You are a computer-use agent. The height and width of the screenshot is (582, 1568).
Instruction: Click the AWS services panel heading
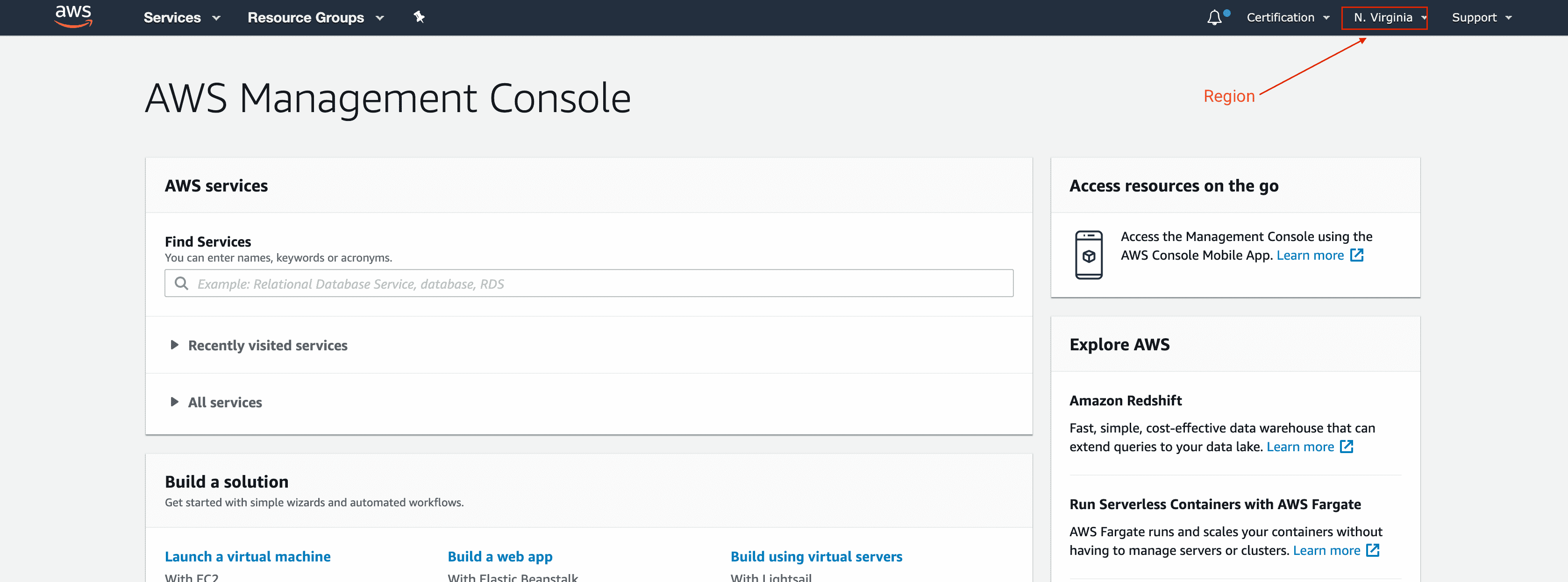click(216, 186)
